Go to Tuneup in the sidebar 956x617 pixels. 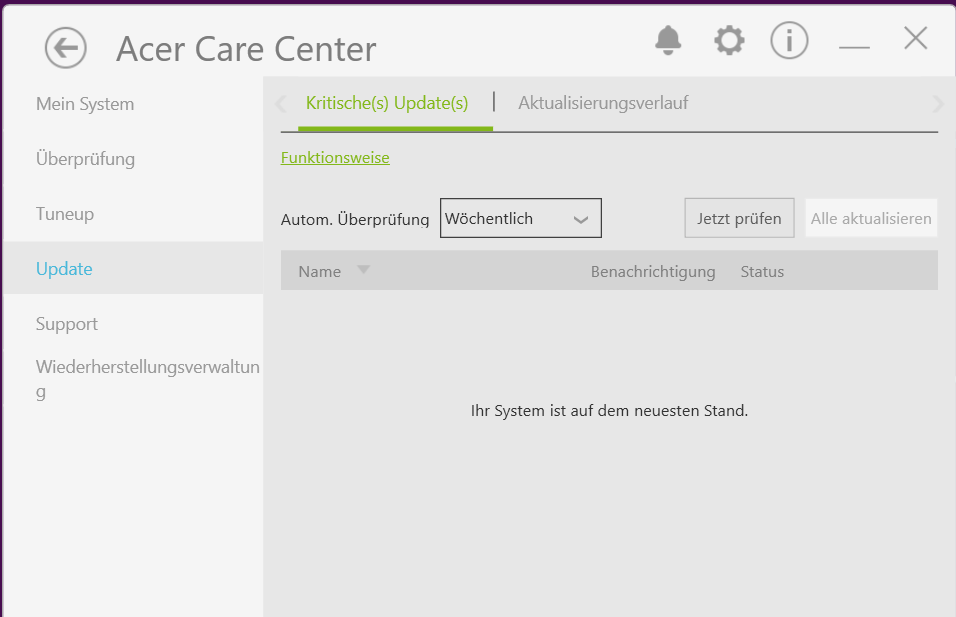65,214
